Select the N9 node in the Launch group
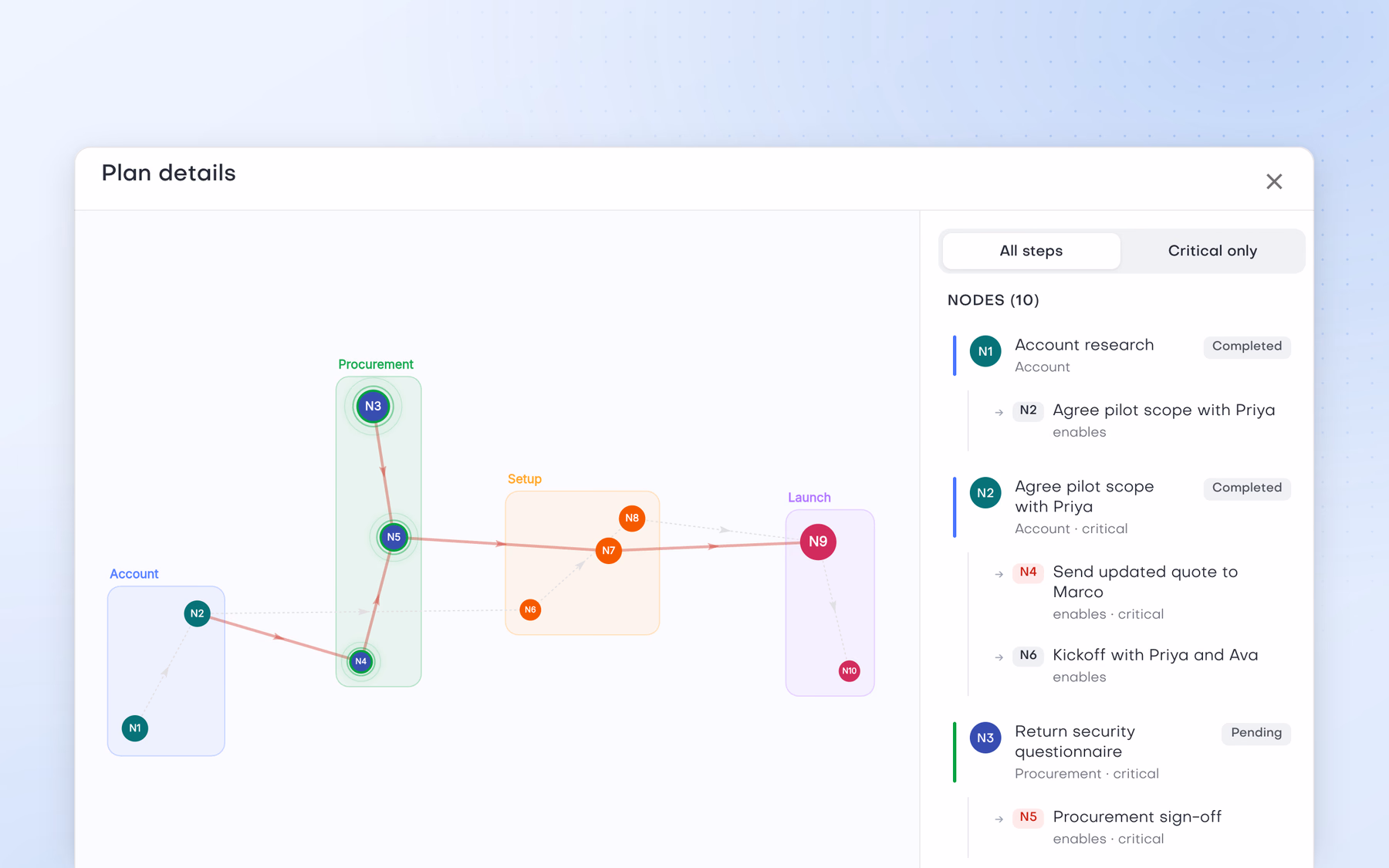This screenshot has width=1389, height=868. pyautogui.click(x=818, y=542)
